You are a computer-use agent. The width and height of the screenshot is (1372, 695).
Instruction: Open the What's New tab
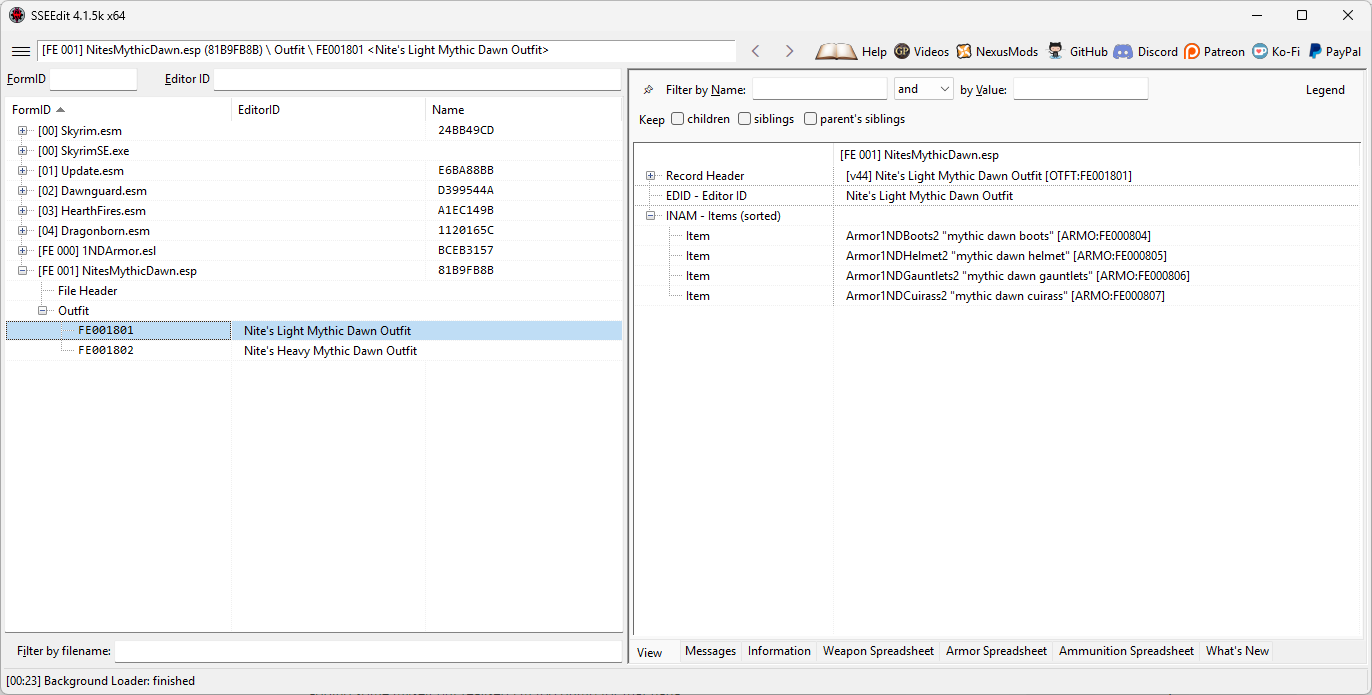click(x=1237, y=651)
